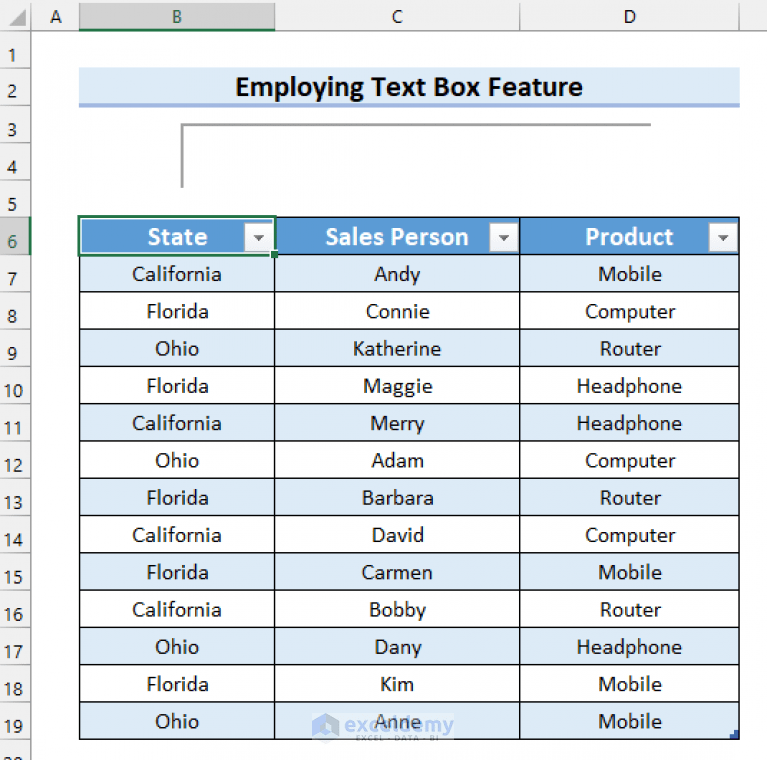Image resolution: width=767 pixels, height=760 pixels.
Task: Select cell with Connie
Action: [397, 311]
